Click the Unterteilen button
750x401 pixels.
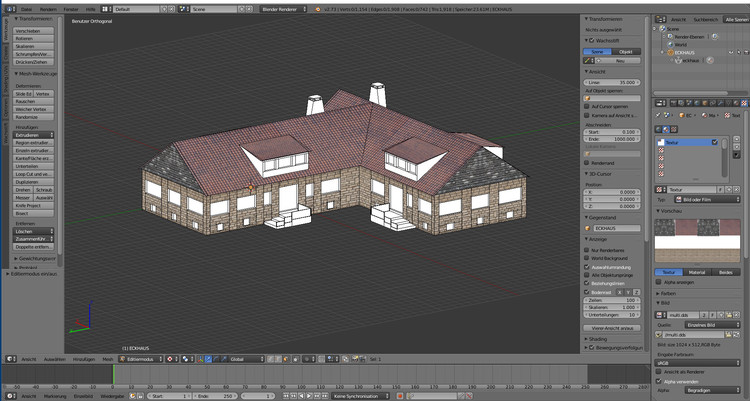(x=33, y=166)
